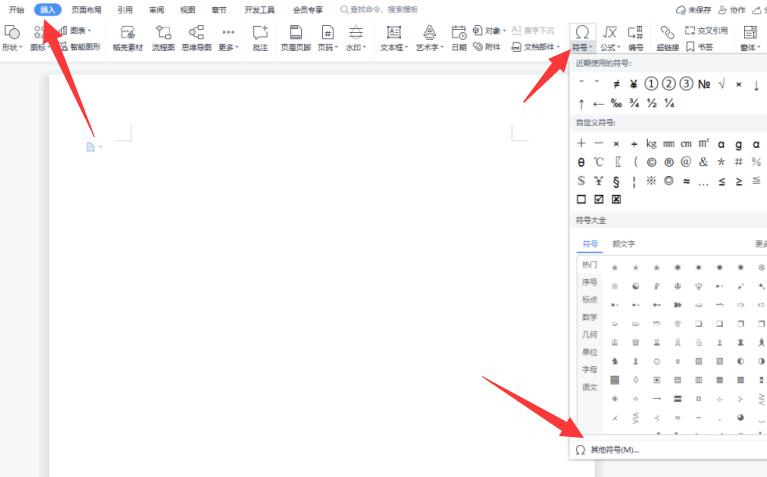Insert the checked box symbol ☑
767x477 pixels.
(x=598, y=199)
